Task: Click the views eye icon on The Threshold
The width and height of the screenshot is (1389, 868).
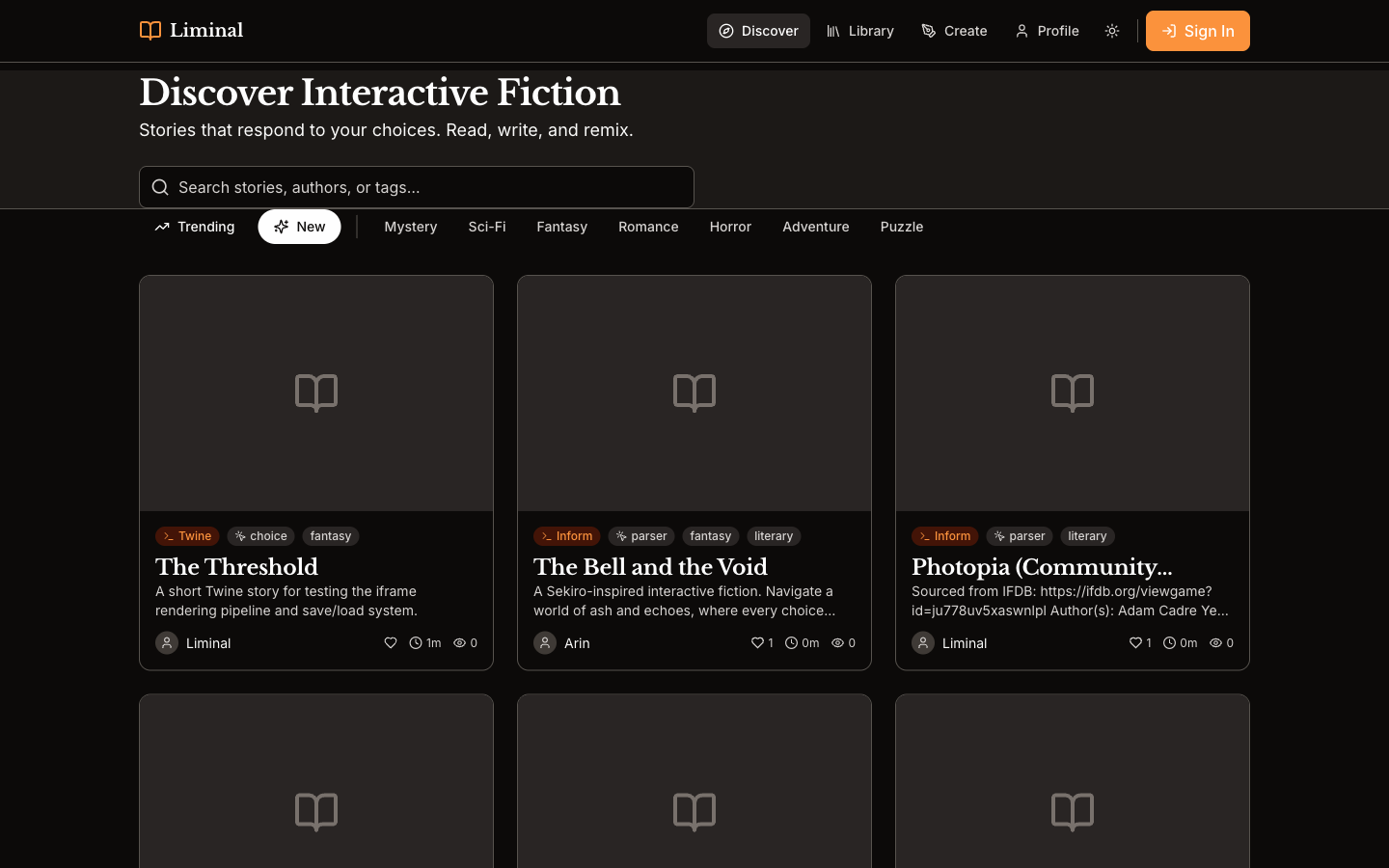Action: click(460, 643)
